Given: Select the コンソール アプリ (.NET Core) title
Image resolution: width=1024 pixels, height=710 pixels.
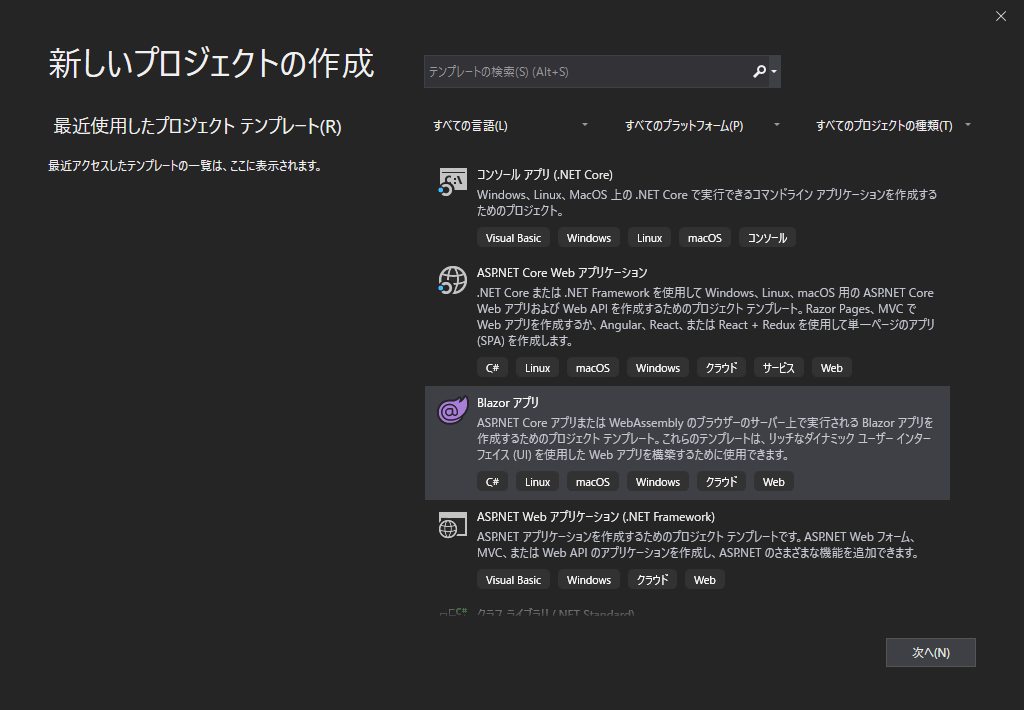Looking at the screenshot, I should [x=545, y=174].
